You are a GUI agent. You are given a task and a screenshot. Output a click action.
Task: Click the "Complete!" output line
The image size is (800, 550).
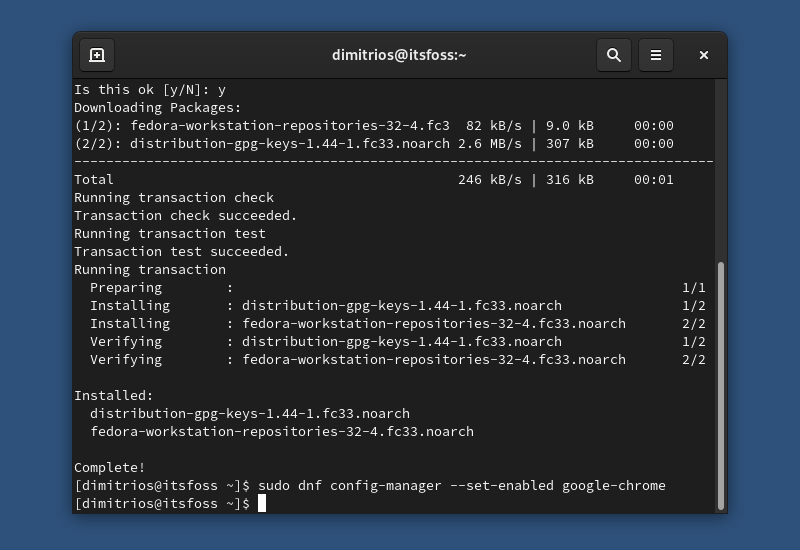110,467
